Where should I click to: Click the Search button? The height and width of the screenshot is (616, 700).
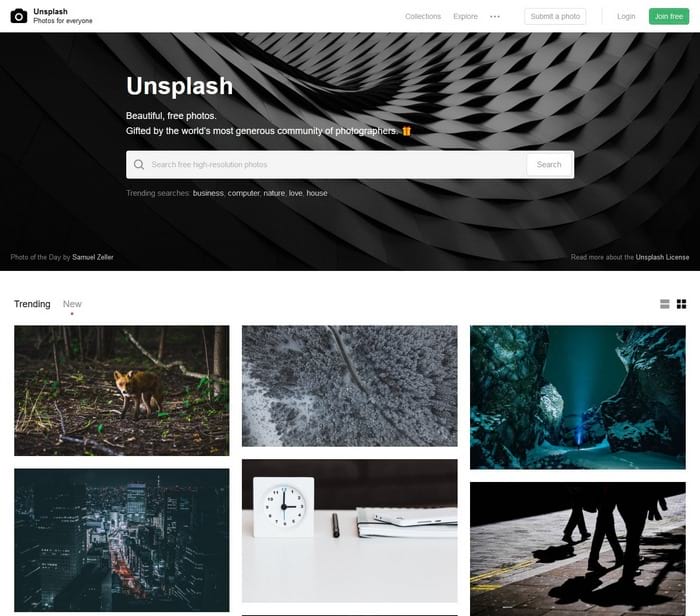pyautogui.click(x=549, y=165)
